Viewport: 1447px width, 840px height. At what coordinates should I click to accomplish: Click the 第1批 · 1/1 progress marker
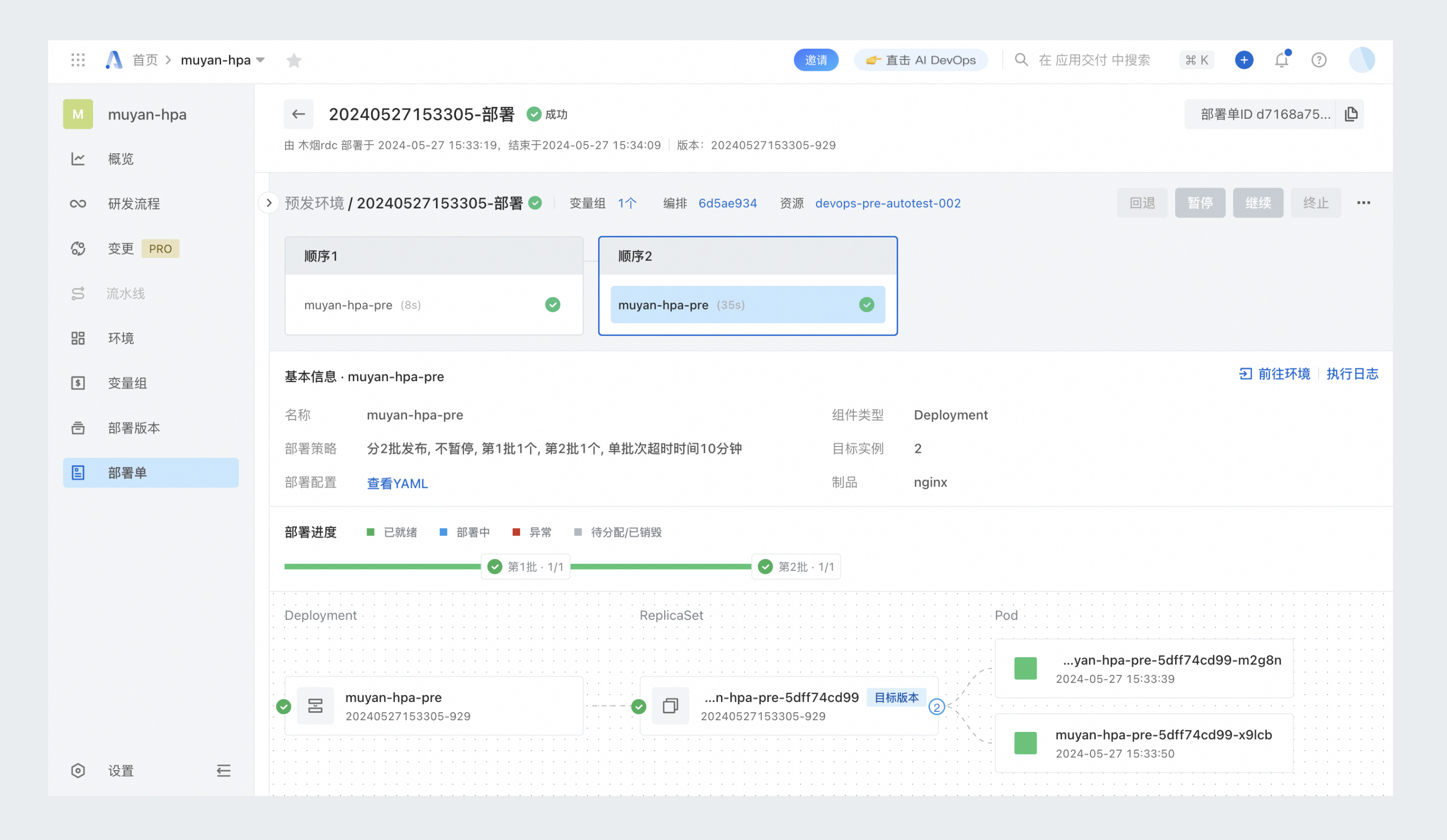(x=525, y=567)
